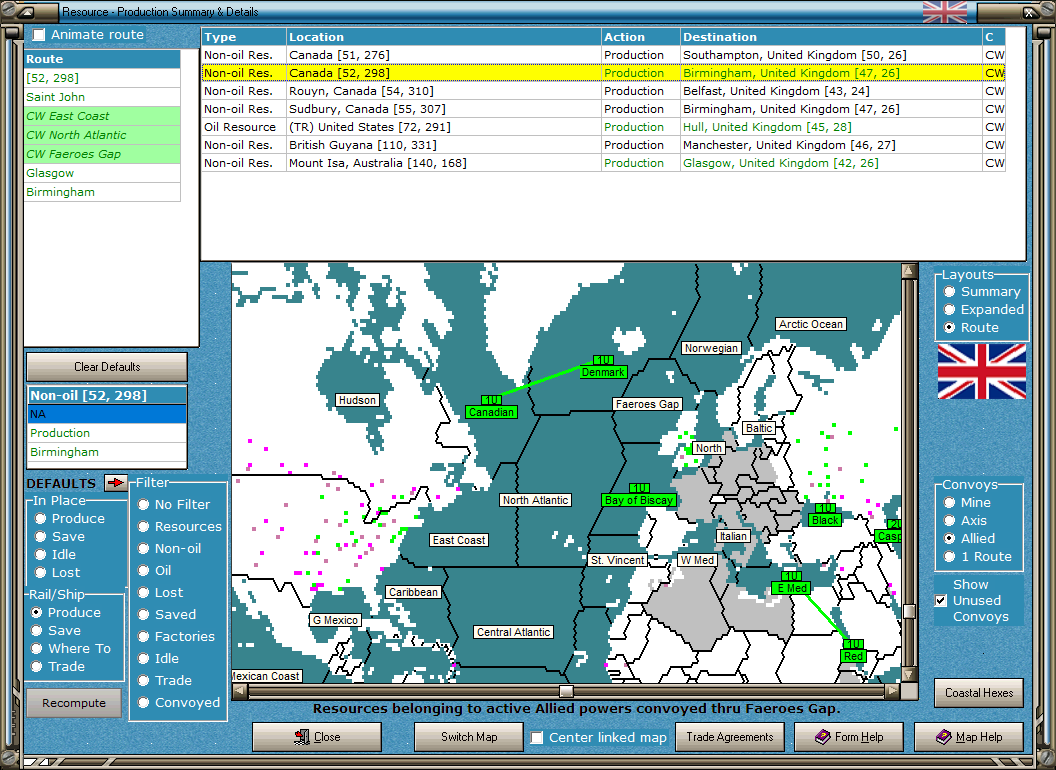Click the map's horizontal scrollbar thumb

tap(566, 691)
